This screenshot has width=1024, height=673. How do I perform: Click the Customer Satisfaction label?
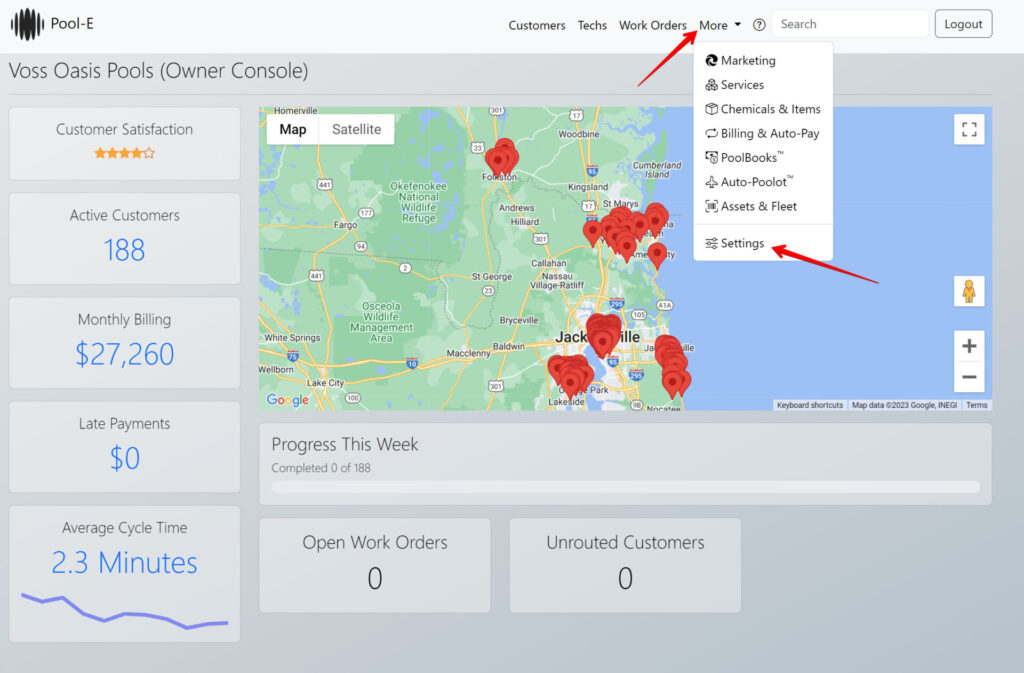click(x=124, y=129)
